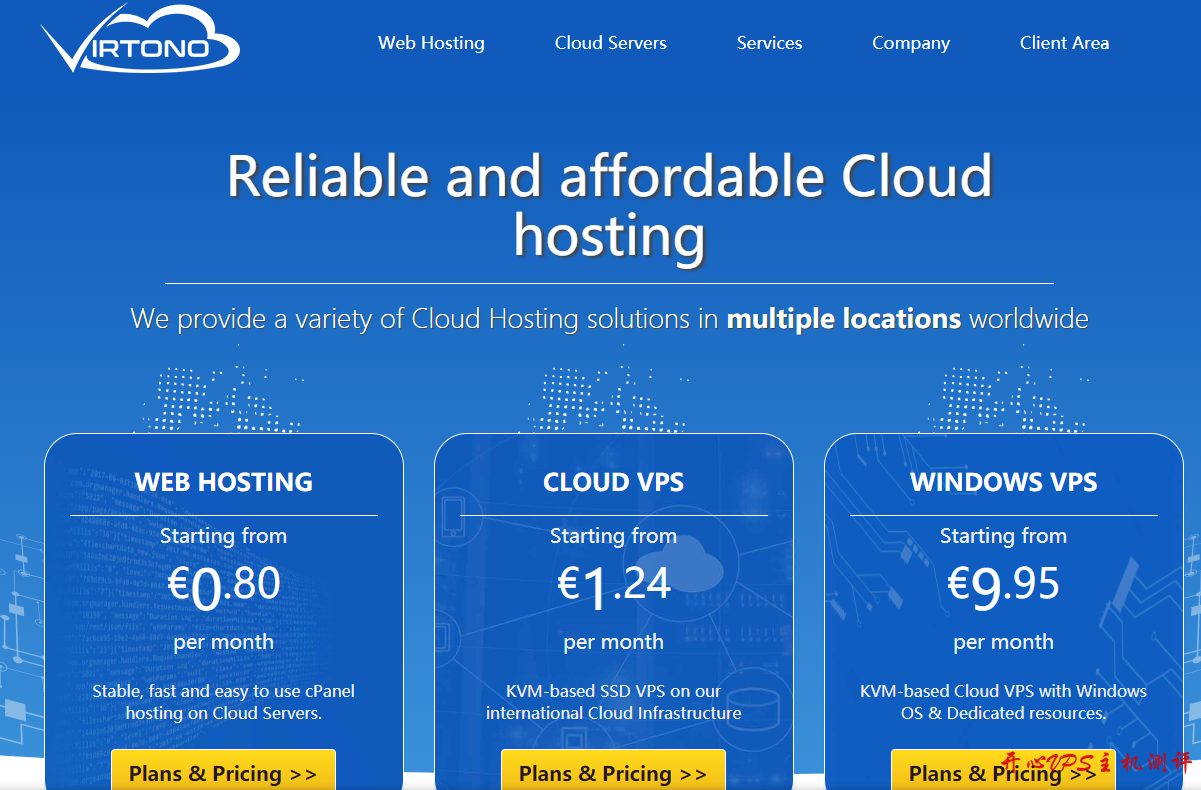The width and height of the screenshot is (1201, 790).
Task: Select the WINDOWS VPS card title
Action: tap(1004, 482)
